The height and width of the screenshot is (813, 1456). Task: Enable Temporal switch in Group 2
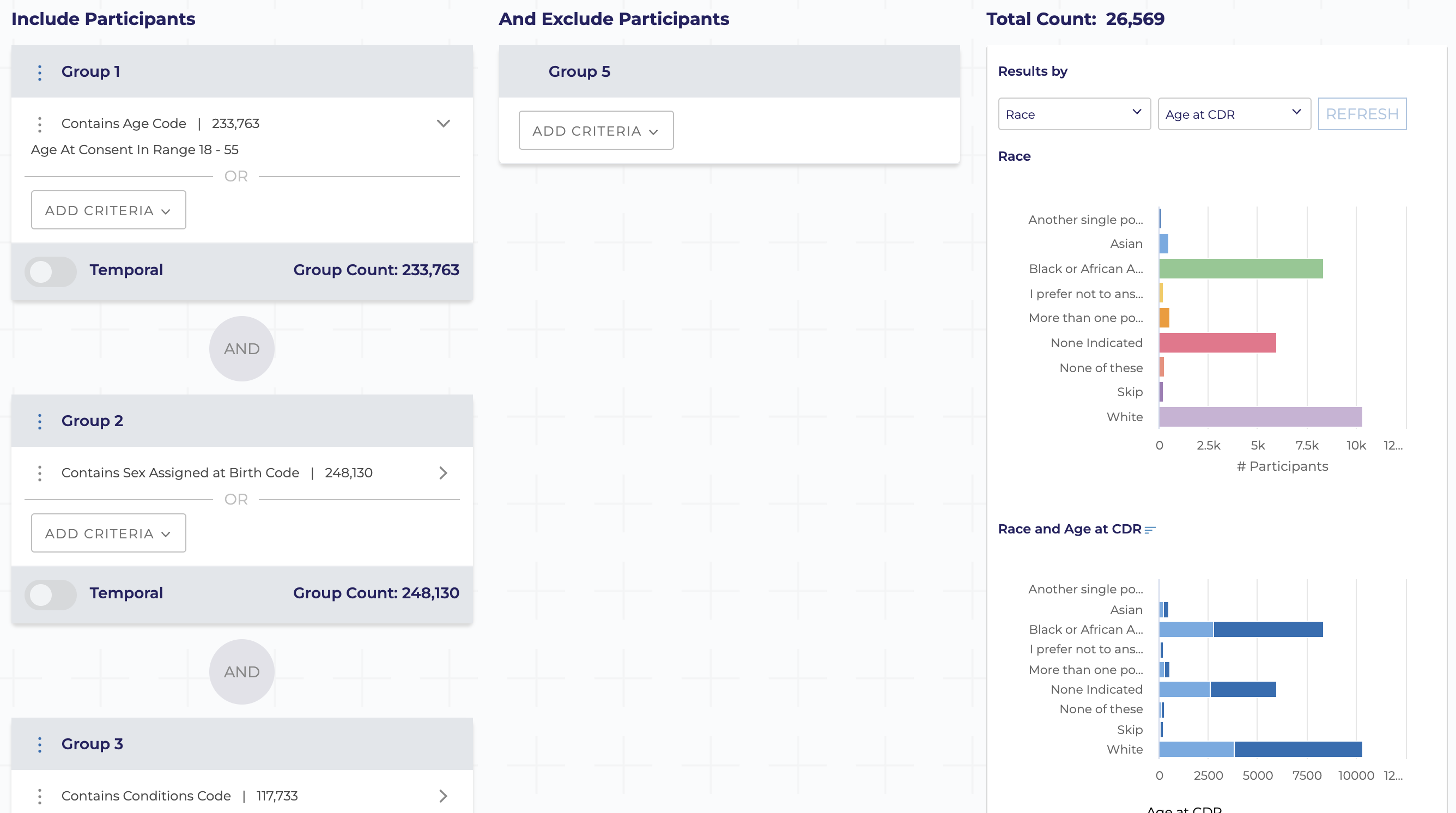coord(50,594)
